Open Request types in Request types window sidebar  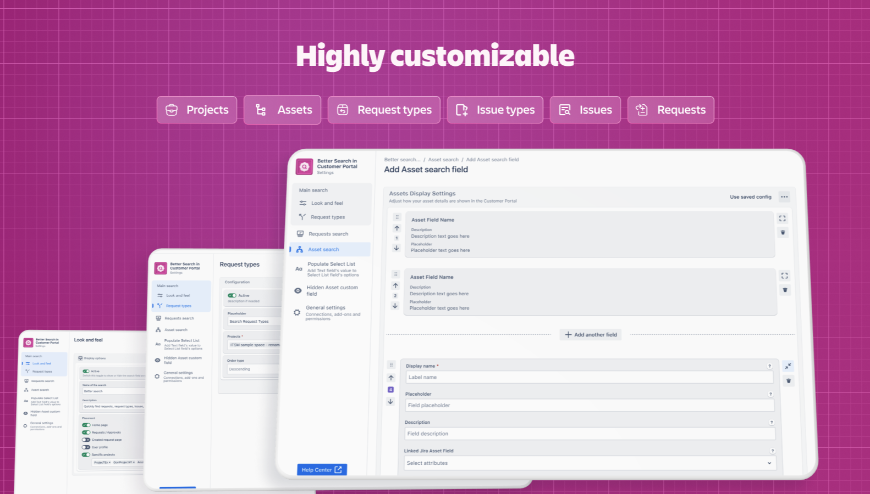click(181, 305)
